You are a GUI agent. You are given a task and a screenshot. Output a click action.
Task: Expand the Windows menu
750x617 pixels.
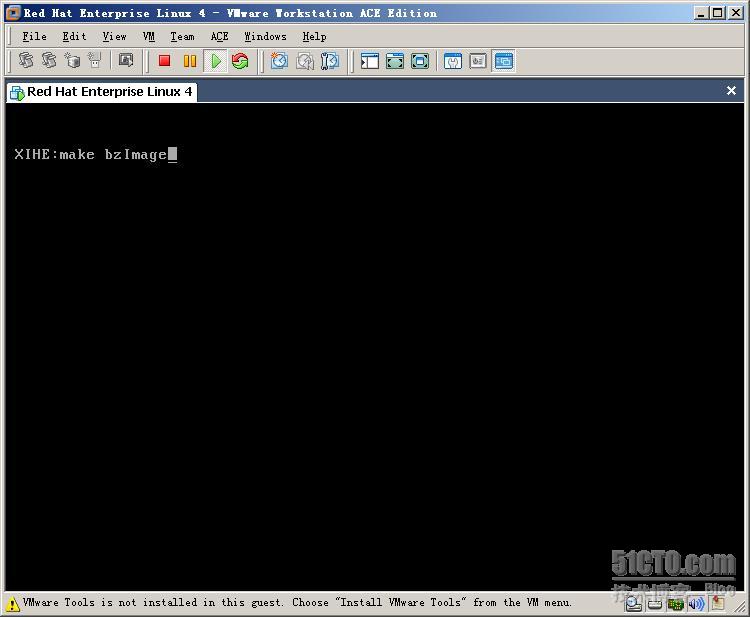(265, 36)
